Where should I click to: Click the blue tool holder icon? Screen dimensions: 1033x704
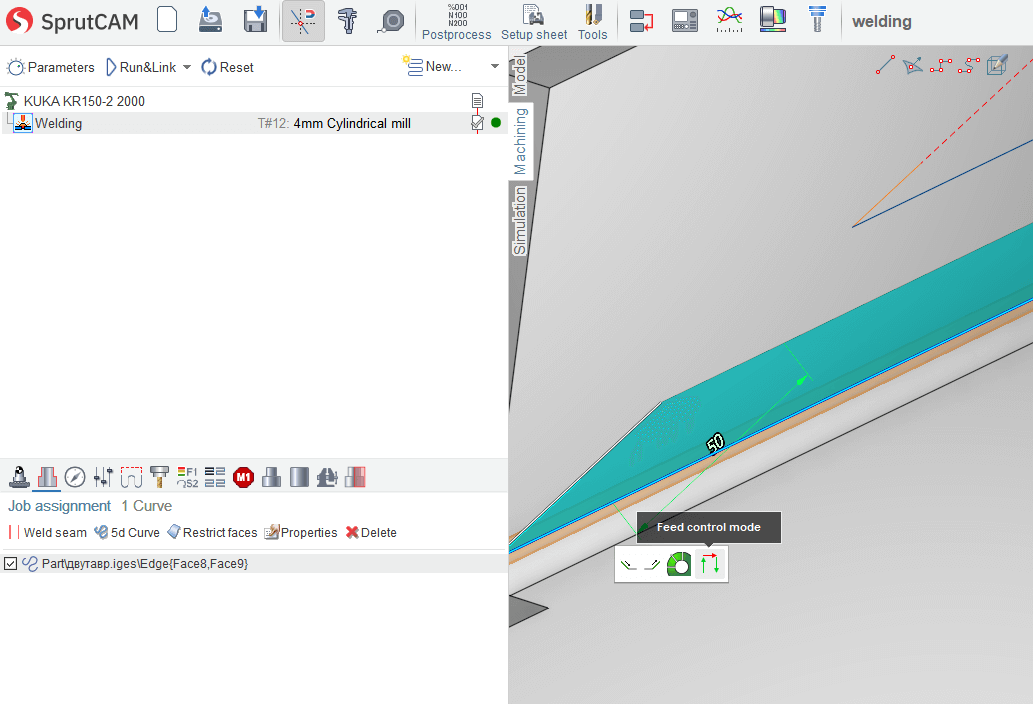817,20
